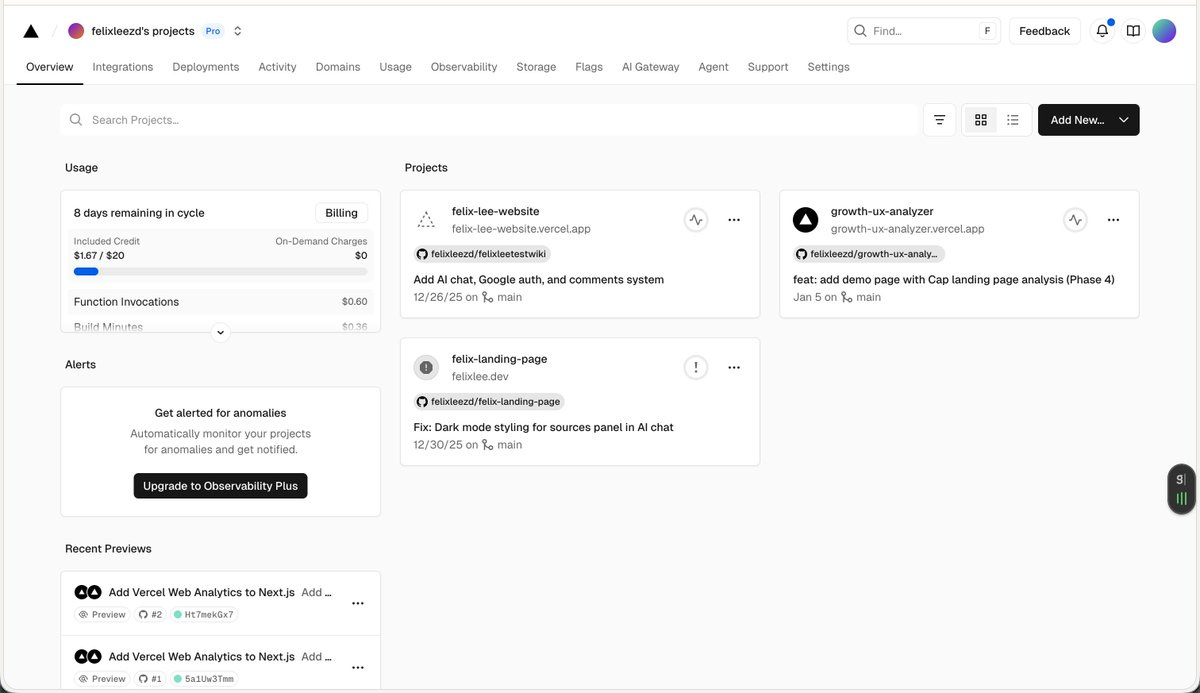Open felixlee.dev domain link
Image resolution: width=1200 pixels, height=693 pixels.
[480, 376]
